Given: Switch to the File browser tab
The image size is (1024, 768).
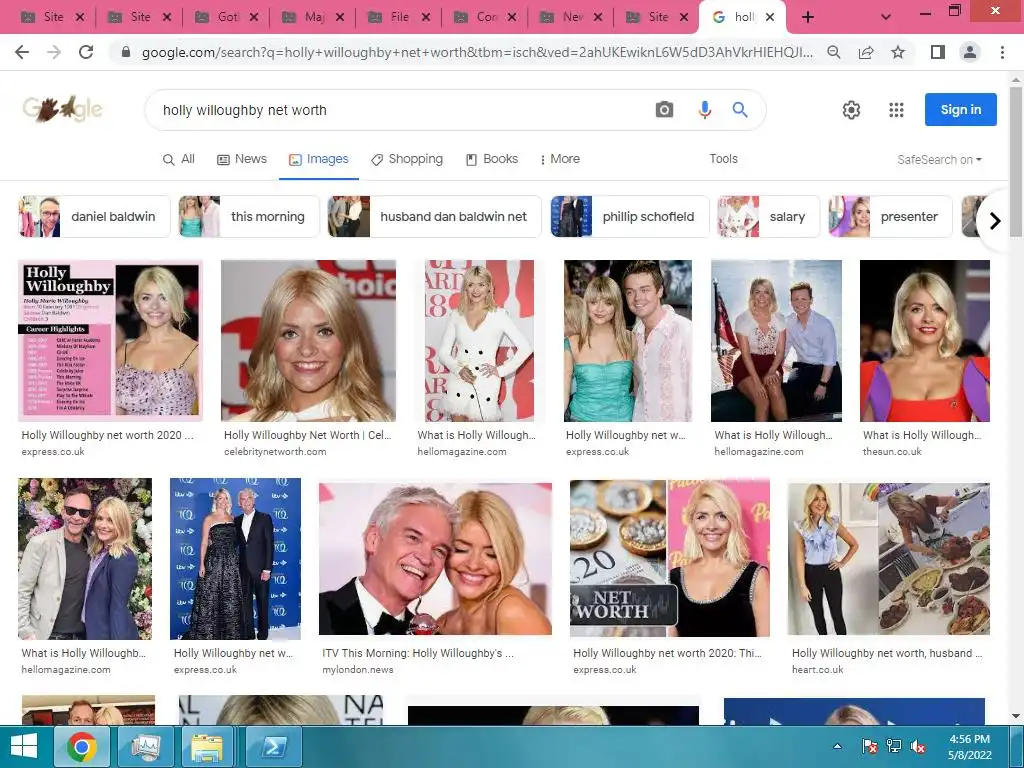Looking at the screenshot, I should [398, 17].
